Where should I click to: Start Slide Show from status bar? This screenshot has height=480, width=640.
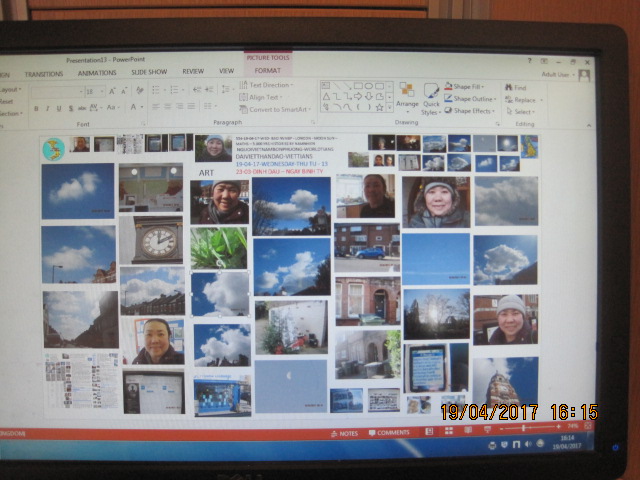(x=487, y=429)
